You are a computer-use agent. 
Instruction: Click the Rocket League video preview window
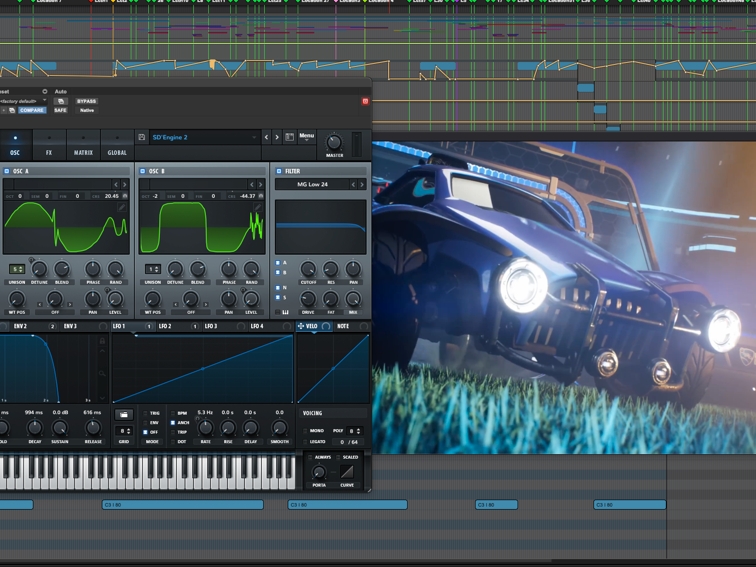coord(564,297)
